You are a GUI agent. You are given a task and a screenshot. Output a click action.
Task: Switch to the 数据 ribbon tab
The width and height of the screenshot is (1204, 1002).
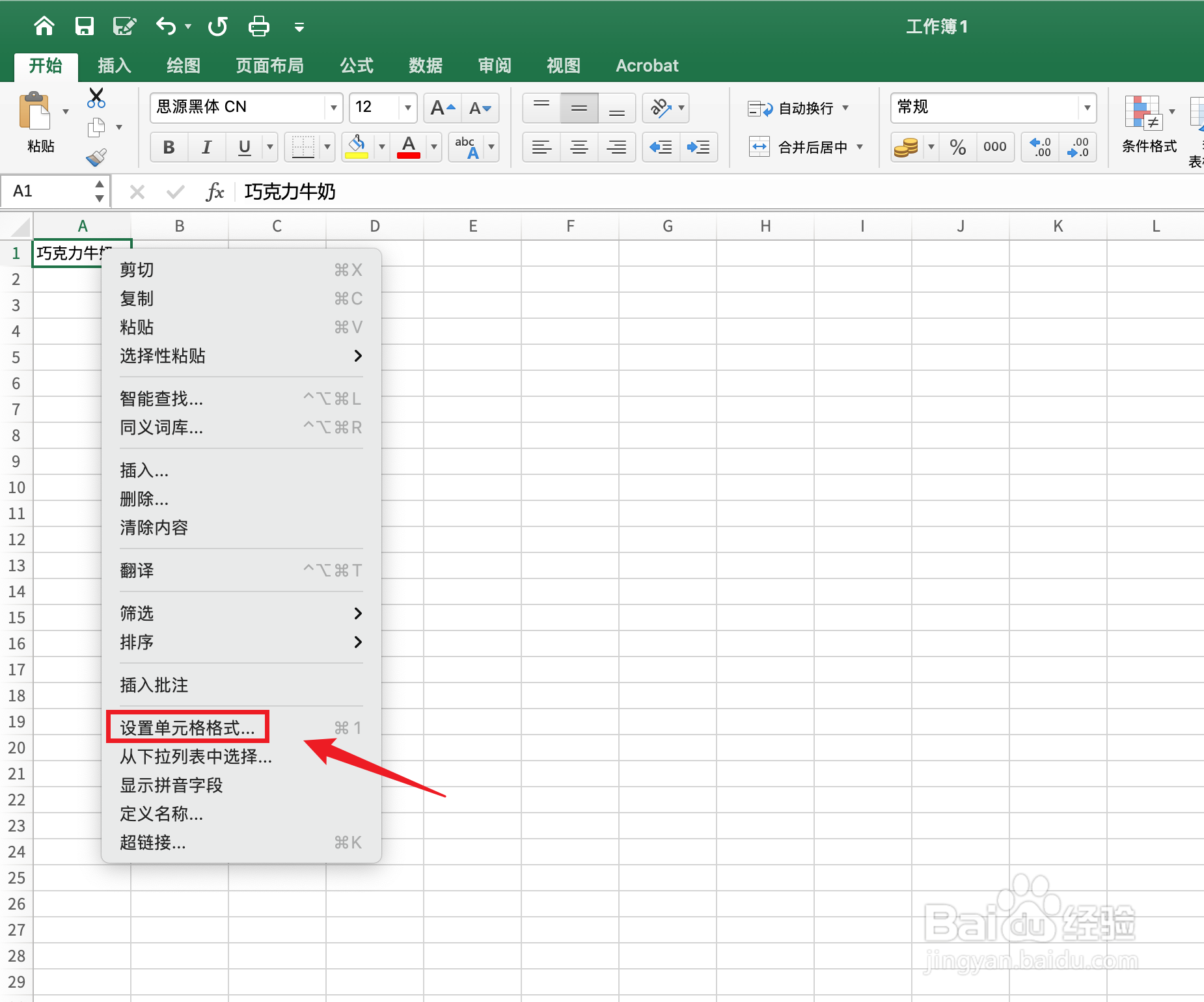425,65
